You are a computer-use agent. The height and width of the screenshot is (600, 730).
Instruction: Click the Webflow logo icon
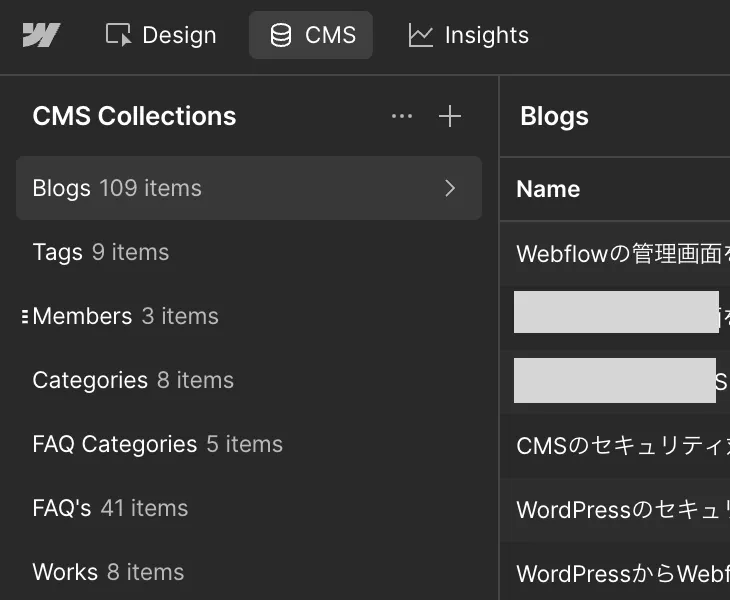(x=41, y=35)
